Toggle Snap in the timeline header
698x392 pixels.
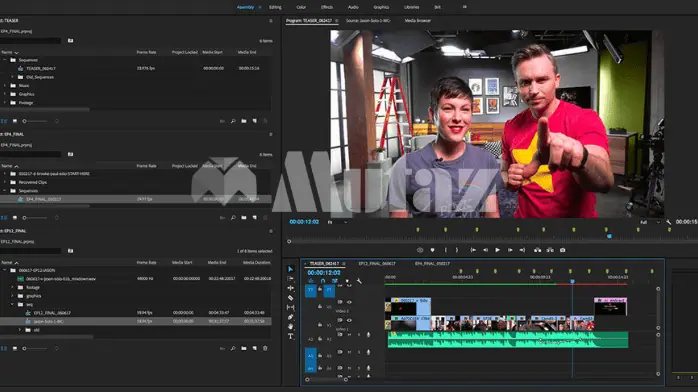click(x=323, y=281)
